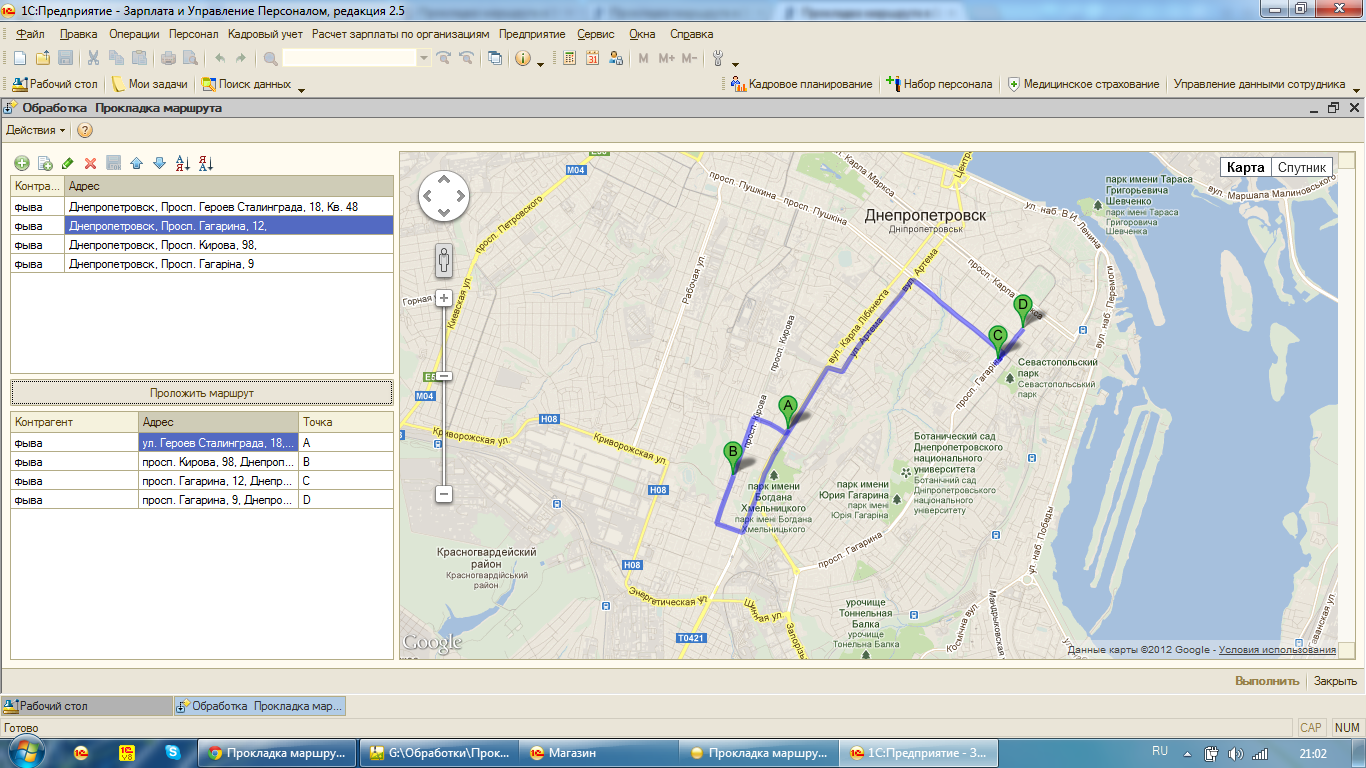Viewport: 1366px width, 768px height.
Task: Open the Кадровый учет menu
Action: coord(265,33)
